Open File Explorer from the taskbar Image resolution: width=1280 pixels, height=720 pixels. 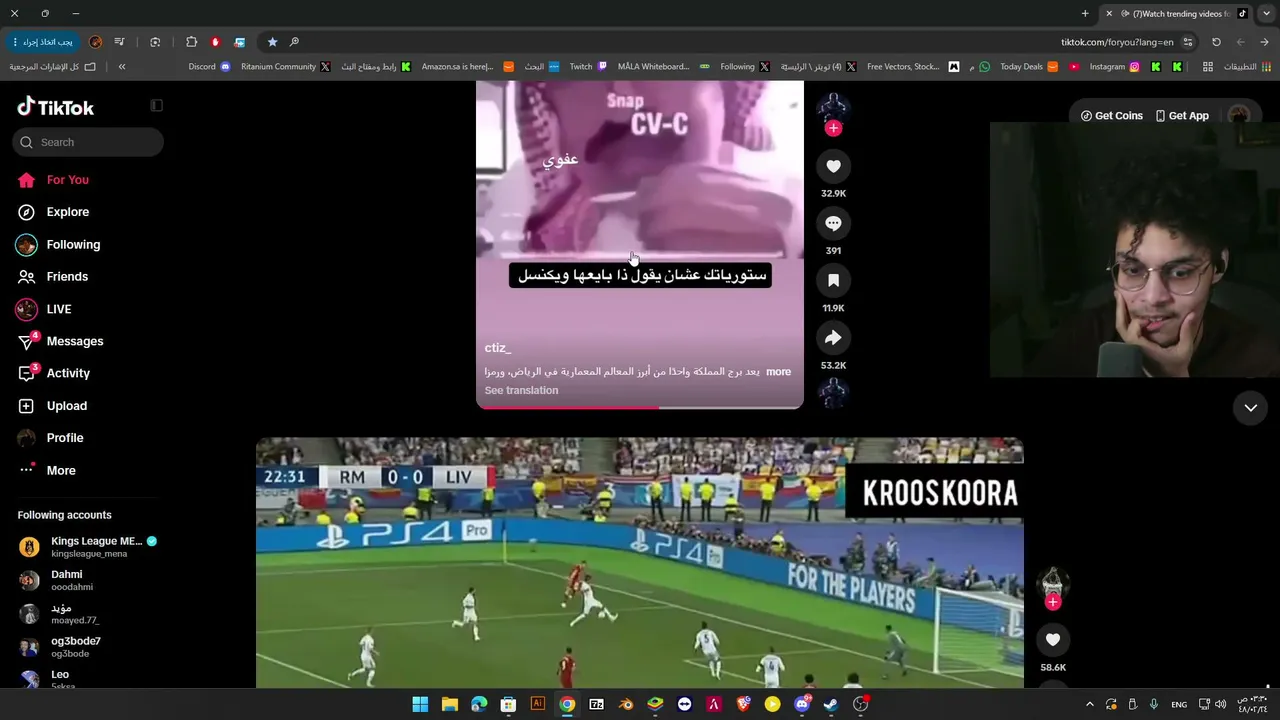(x=450, y=704)
